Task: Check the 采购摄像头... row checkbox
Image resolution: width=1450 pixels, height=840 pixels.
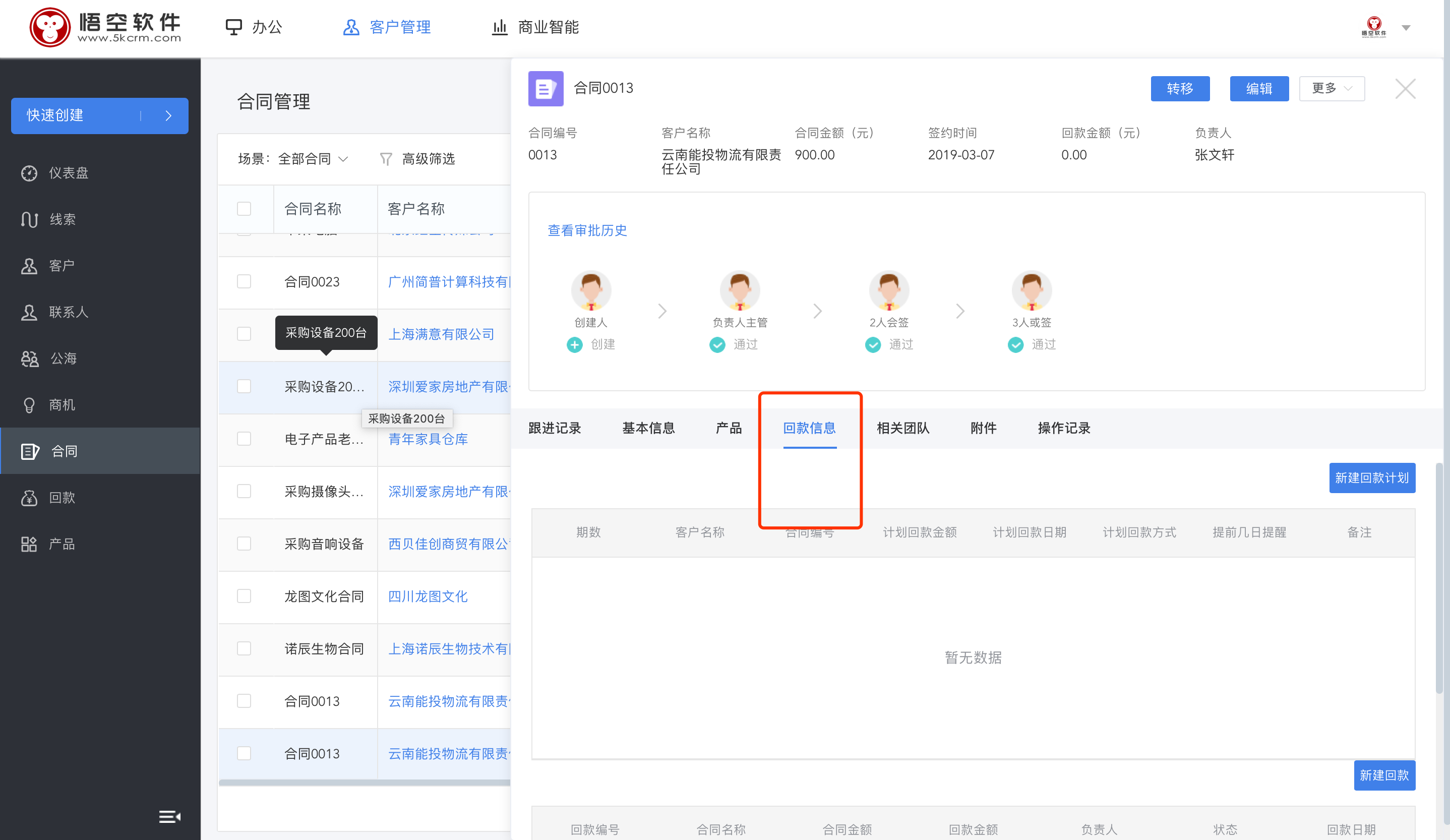Action: click(x=244, y=491)
